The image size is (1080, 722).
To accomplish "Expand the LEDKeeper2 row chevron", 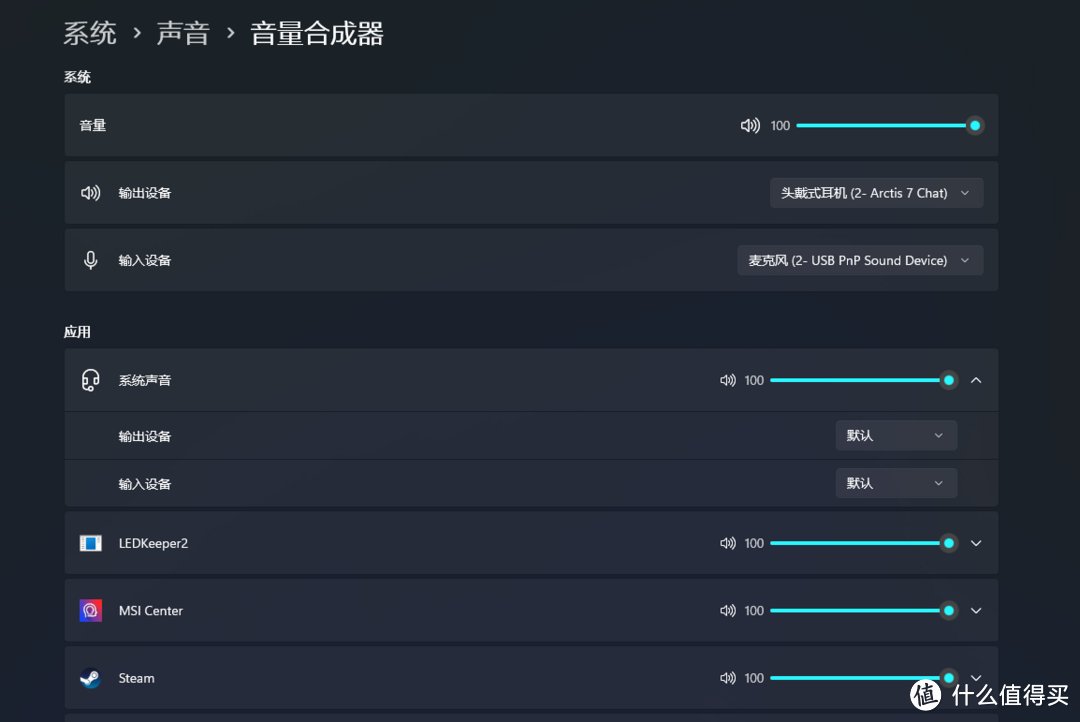I will pos(976,543).
